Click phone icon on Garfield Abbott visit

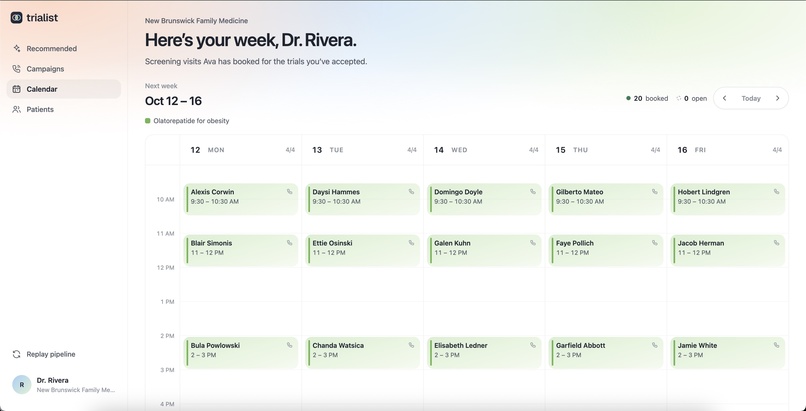(654, 345)
